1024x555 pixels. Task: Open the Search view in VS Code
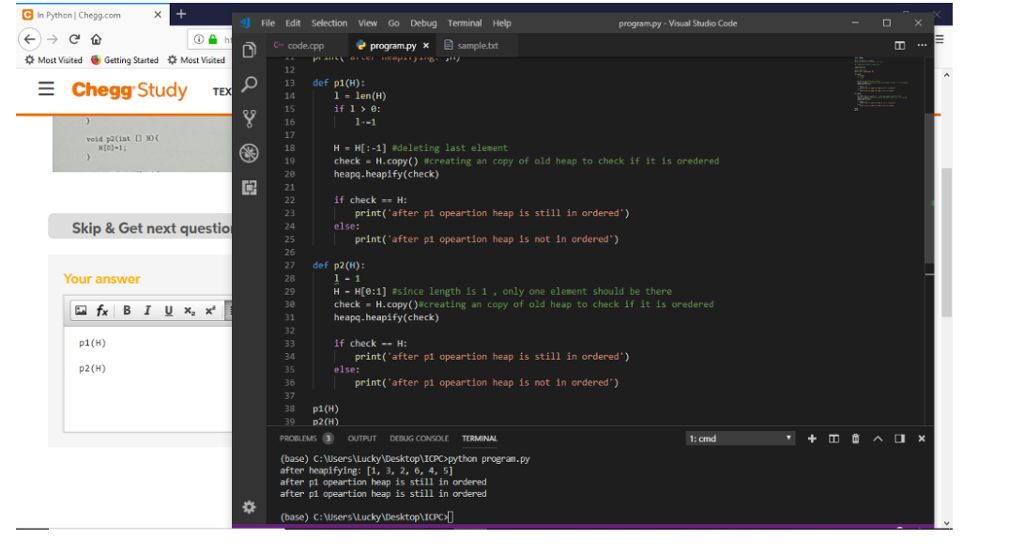tap(249, 84)
